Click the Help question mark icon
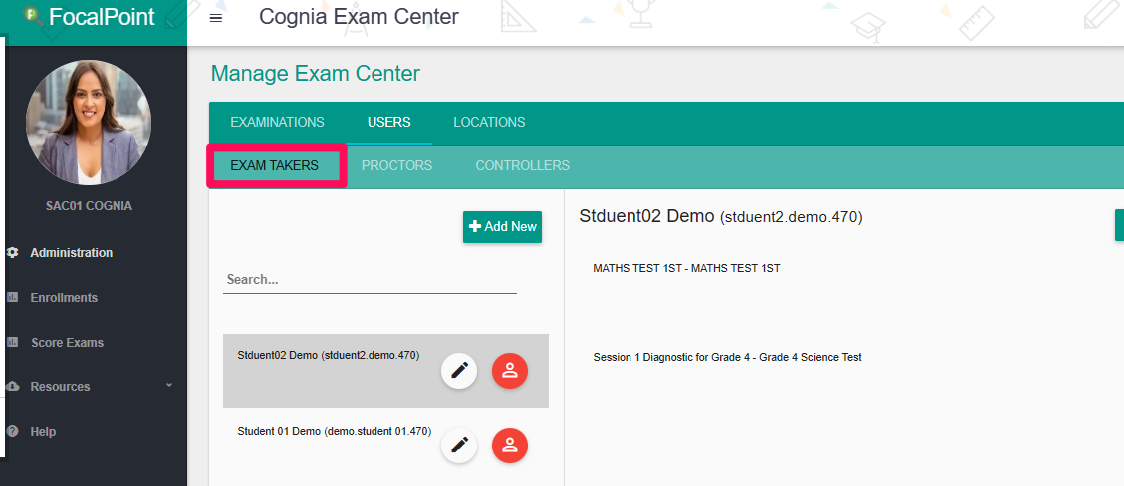1124x486 pixels. pyautogui.click(x=12, y=432)
